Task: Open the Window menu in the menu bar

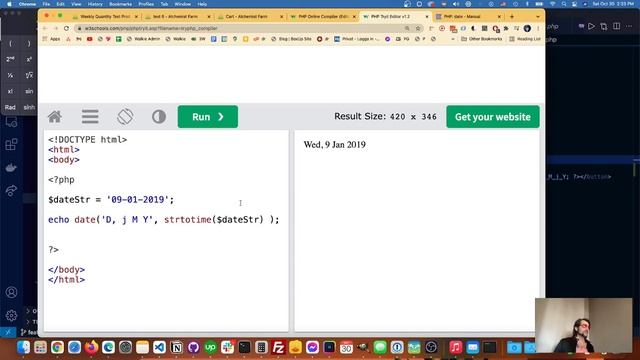Action: (x=182, y=4)
